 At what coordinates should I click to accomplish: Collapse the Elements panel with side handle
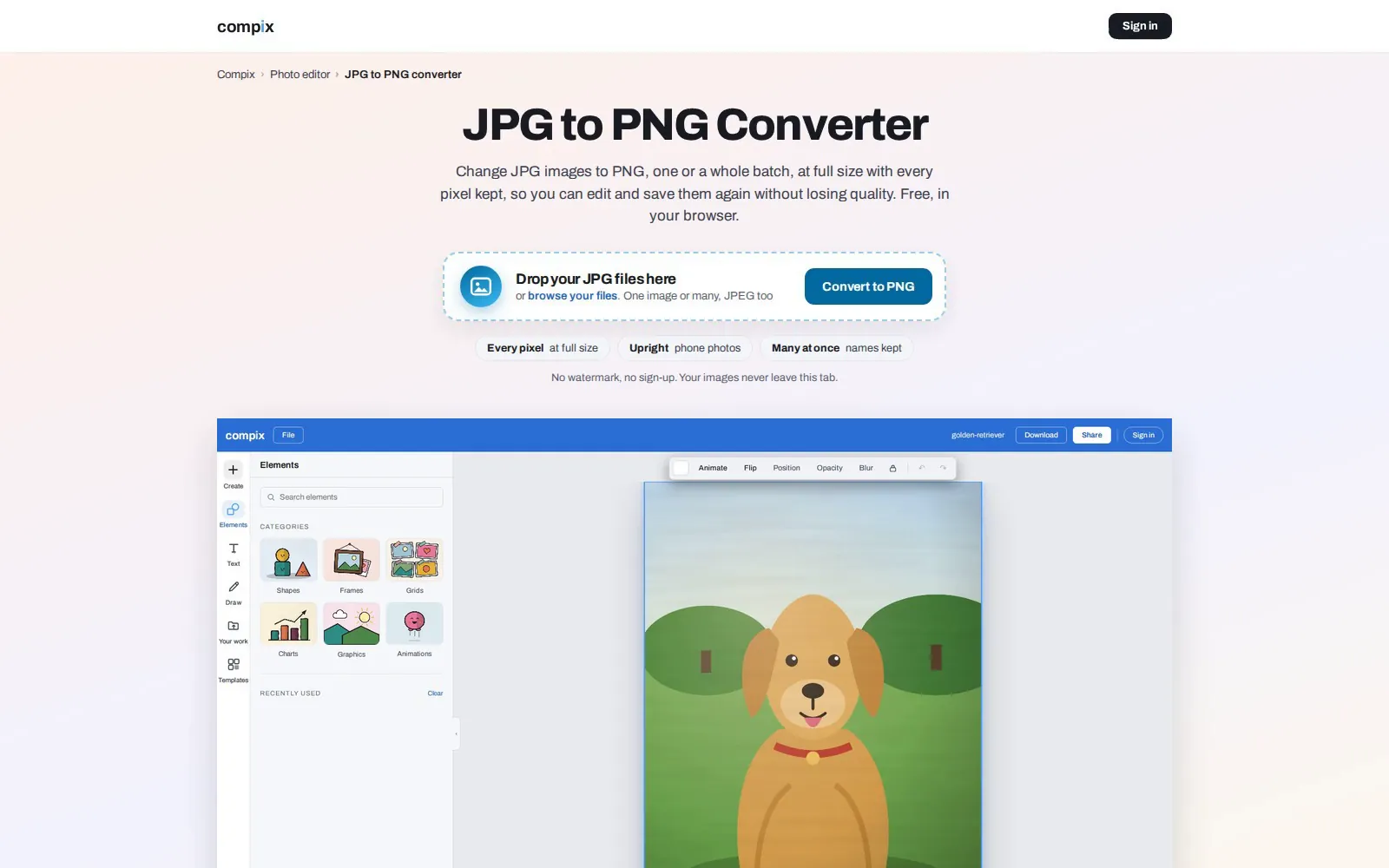click(456, 734)
